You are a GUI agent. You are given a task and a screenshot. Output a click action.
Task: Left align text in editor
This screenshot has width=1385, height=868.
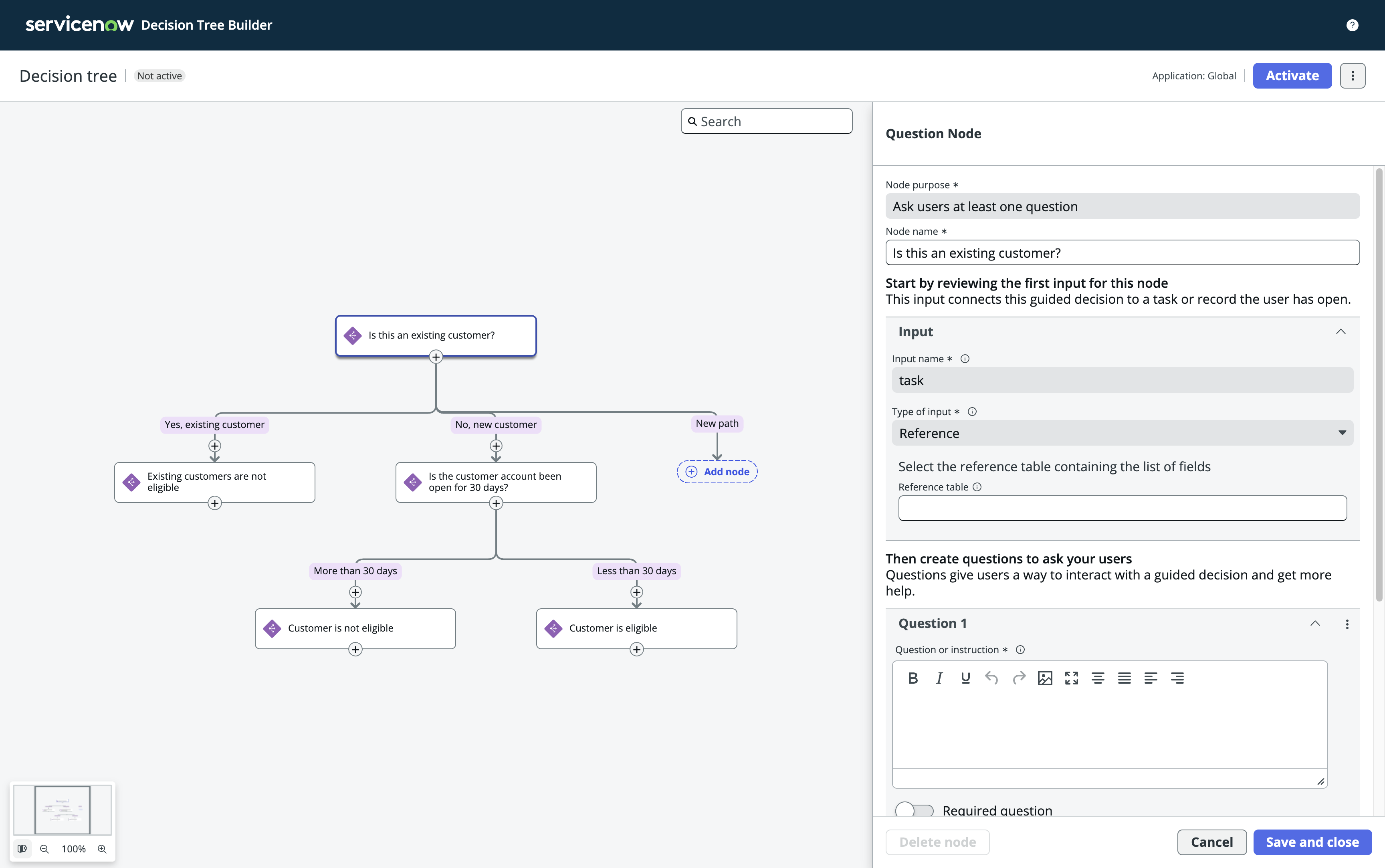[1150, 678]
